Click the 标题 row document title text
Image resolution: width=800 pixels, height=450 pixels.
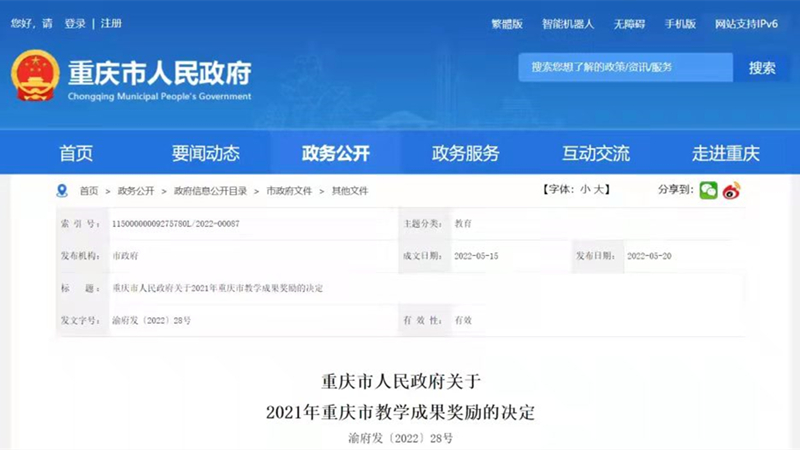[217, 288]
